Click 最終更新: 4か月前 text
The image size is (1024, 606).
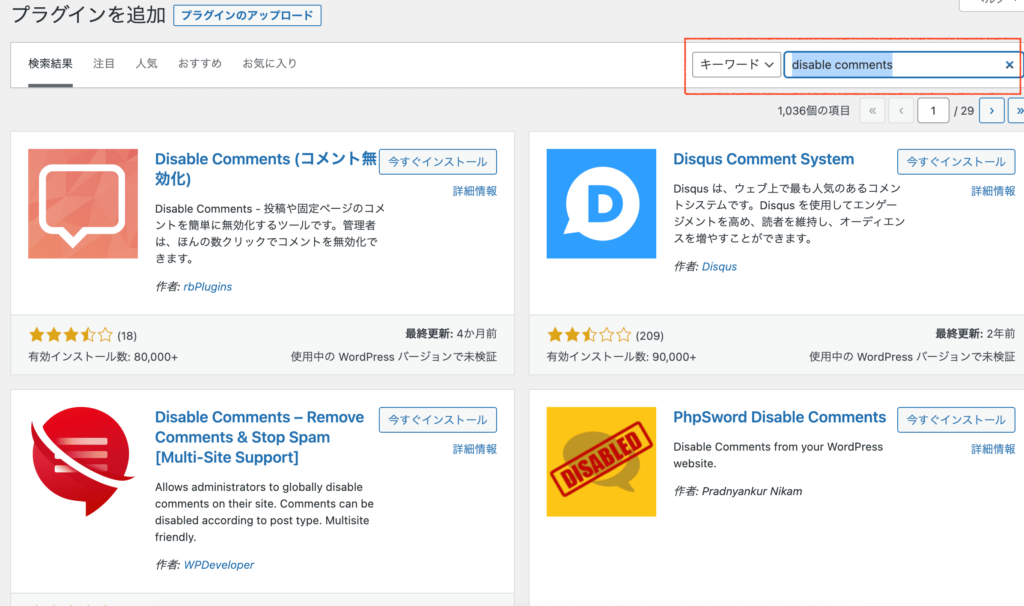pyautogui.click(x=451, y=334)
